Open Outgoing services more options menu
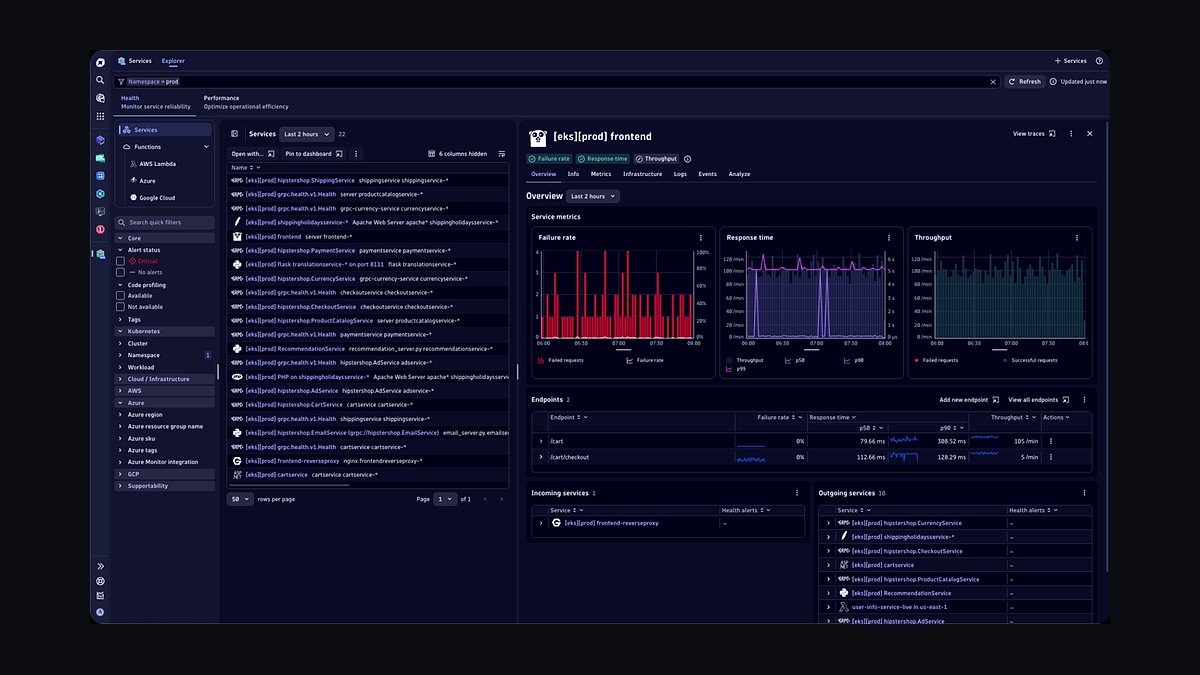This screenshot has width=1200, height=675. (x=1085, y=493)
